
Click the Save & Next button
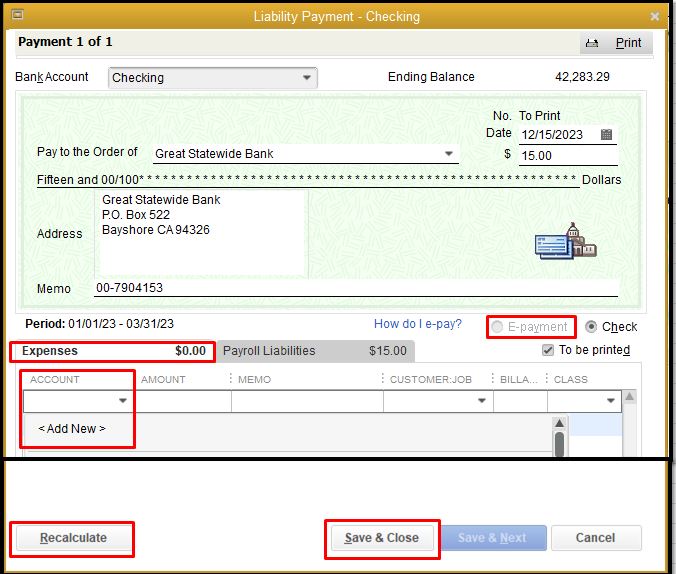pyautogui.click(x=492, y=538)
